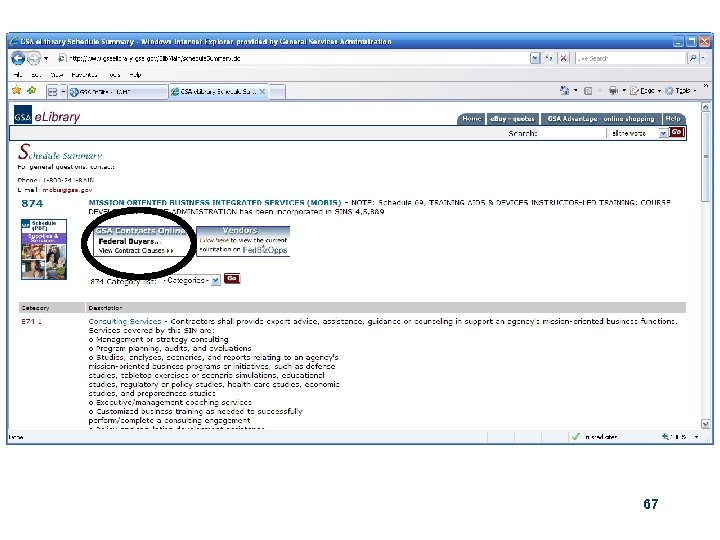Open the Edit menu
This screenshot has height=540, width=720.
(x=36, y=74)
